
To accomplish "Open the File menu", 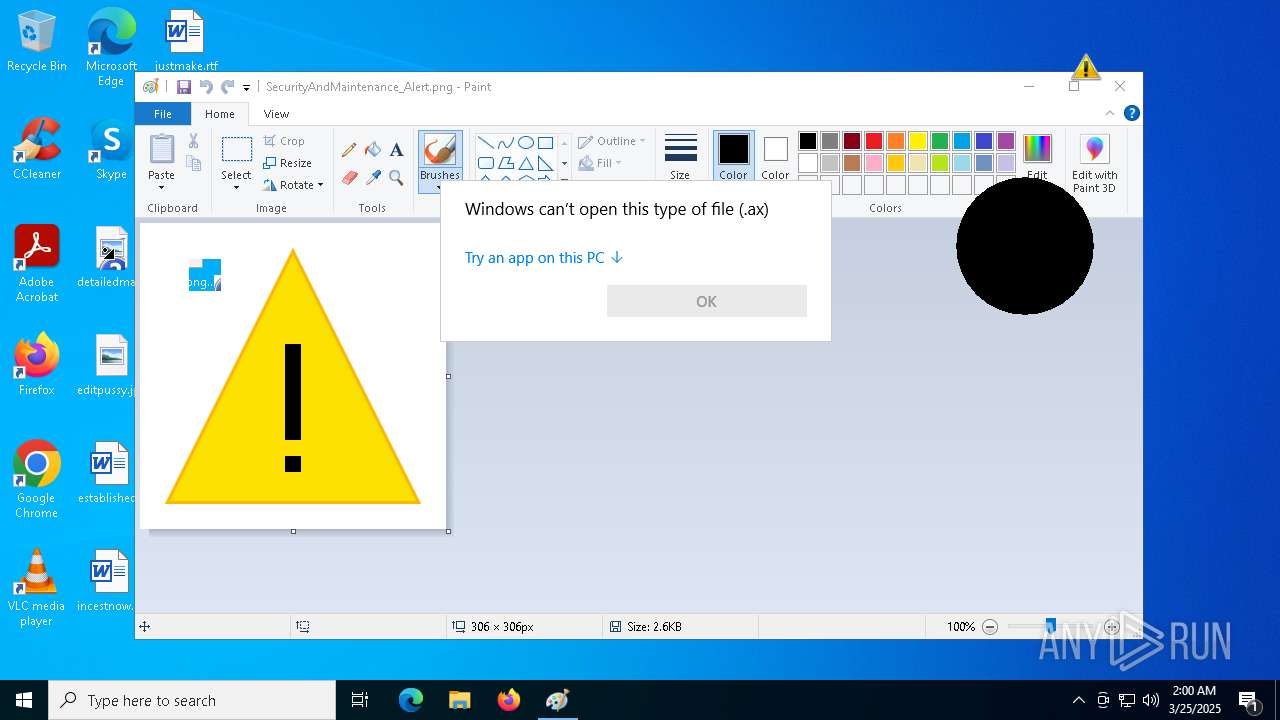I will click(162, 114).
